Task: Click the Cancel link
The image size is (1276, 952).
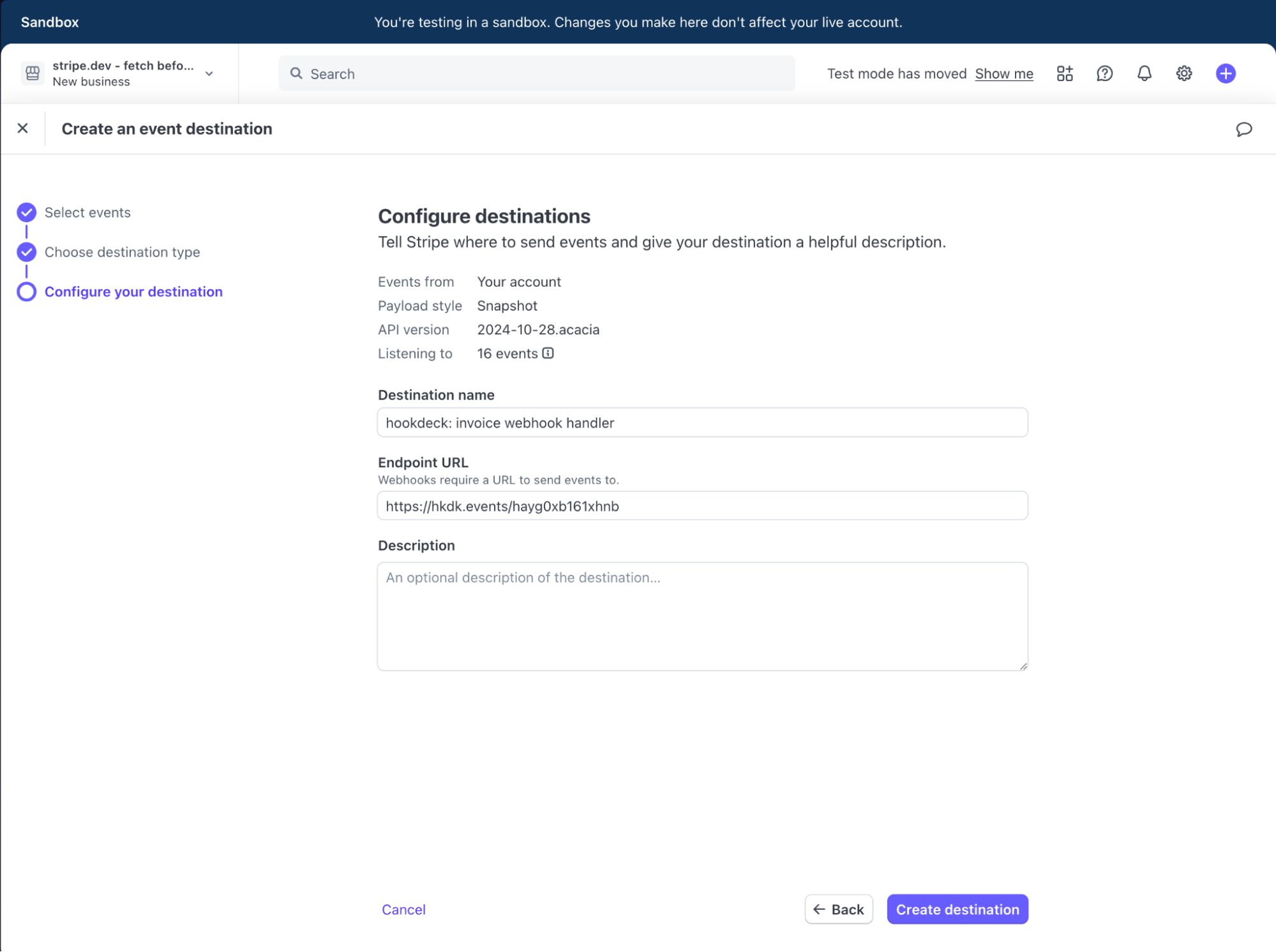Action: pyautogui.click(x=403, y=909)
